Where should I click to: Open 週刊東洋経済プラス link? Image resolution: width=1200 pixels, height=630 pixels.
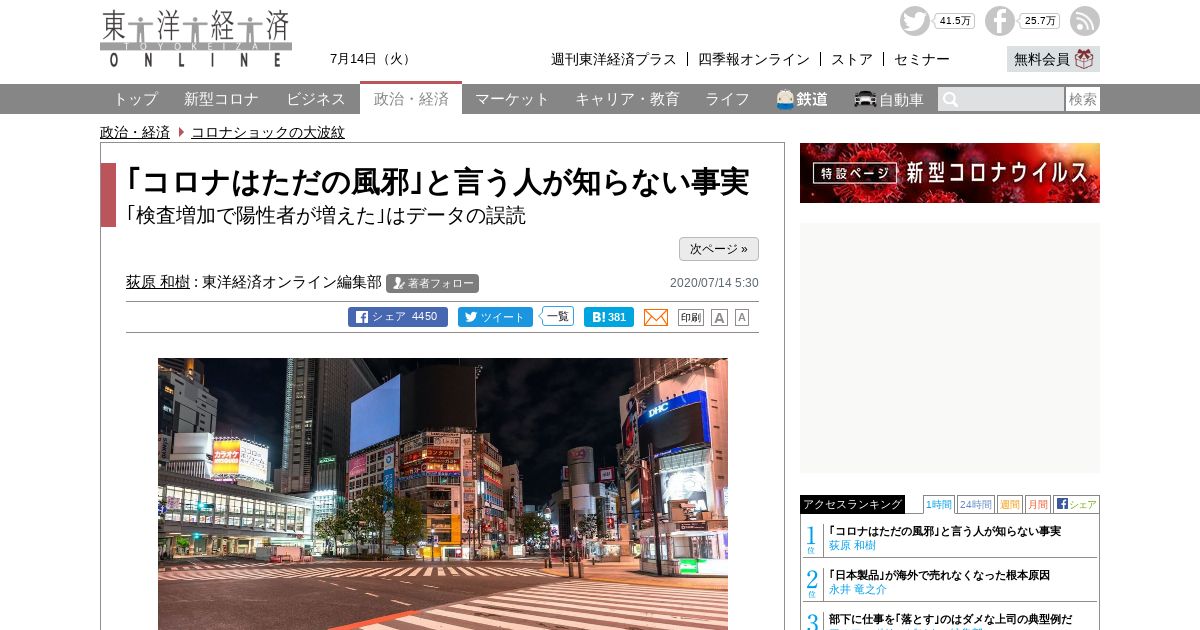point(614,59)
